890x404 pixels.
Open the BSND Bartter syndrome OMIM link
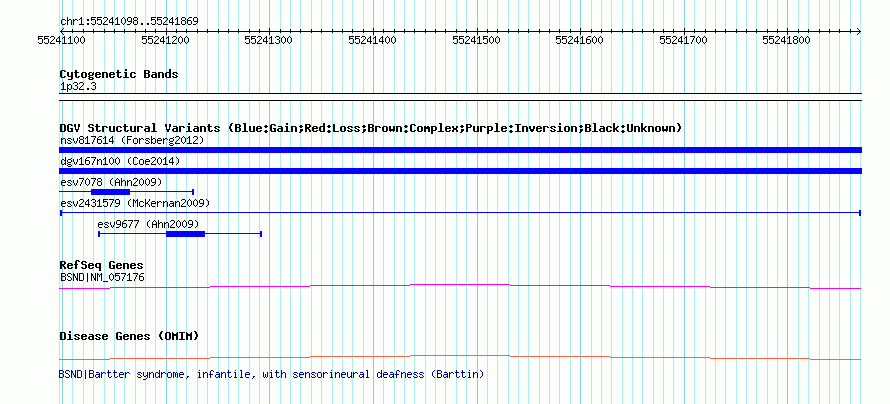point(271,374)
